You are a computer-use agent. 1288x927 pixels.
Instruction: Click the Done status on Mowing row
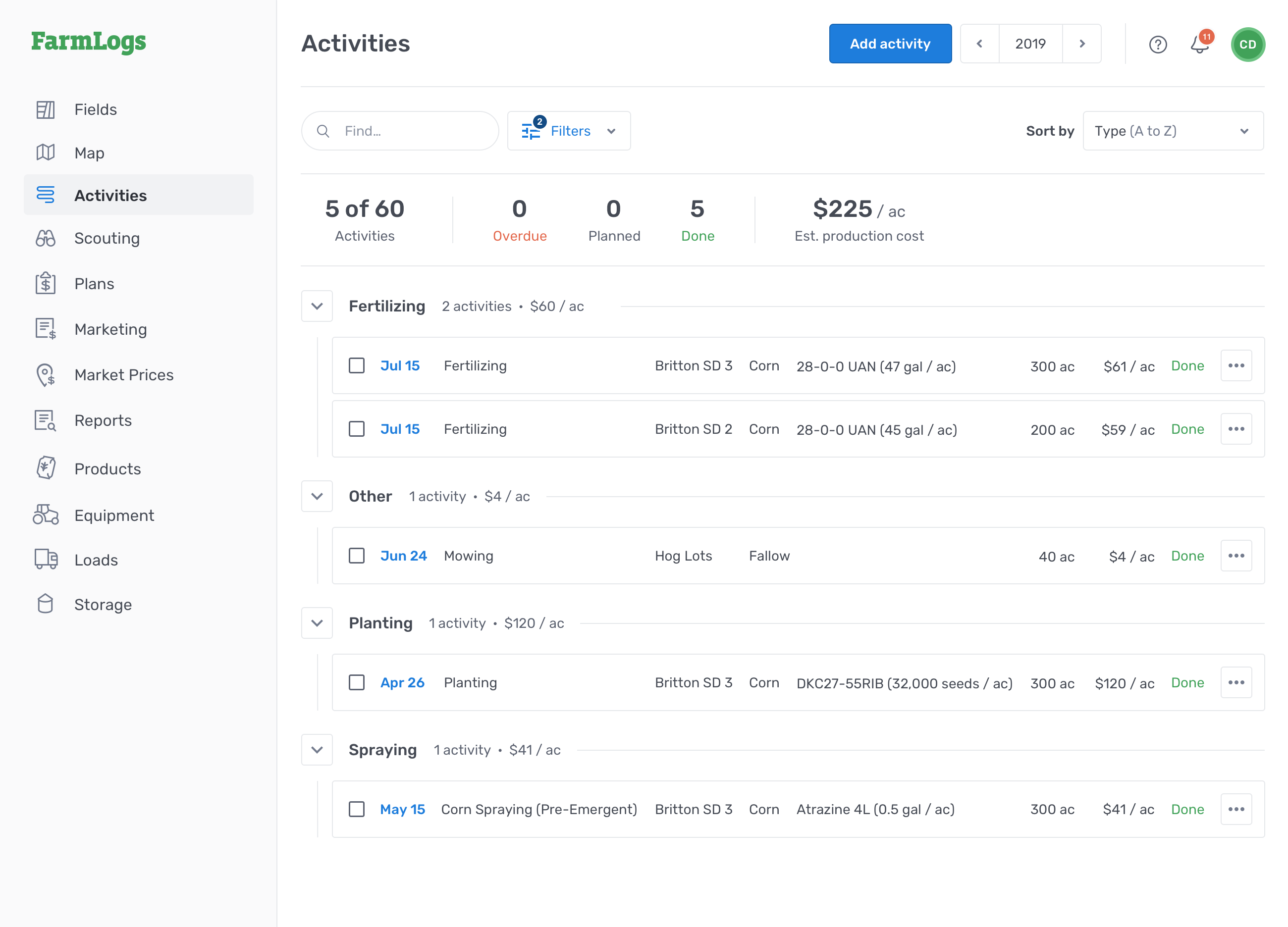[1187, 556]
